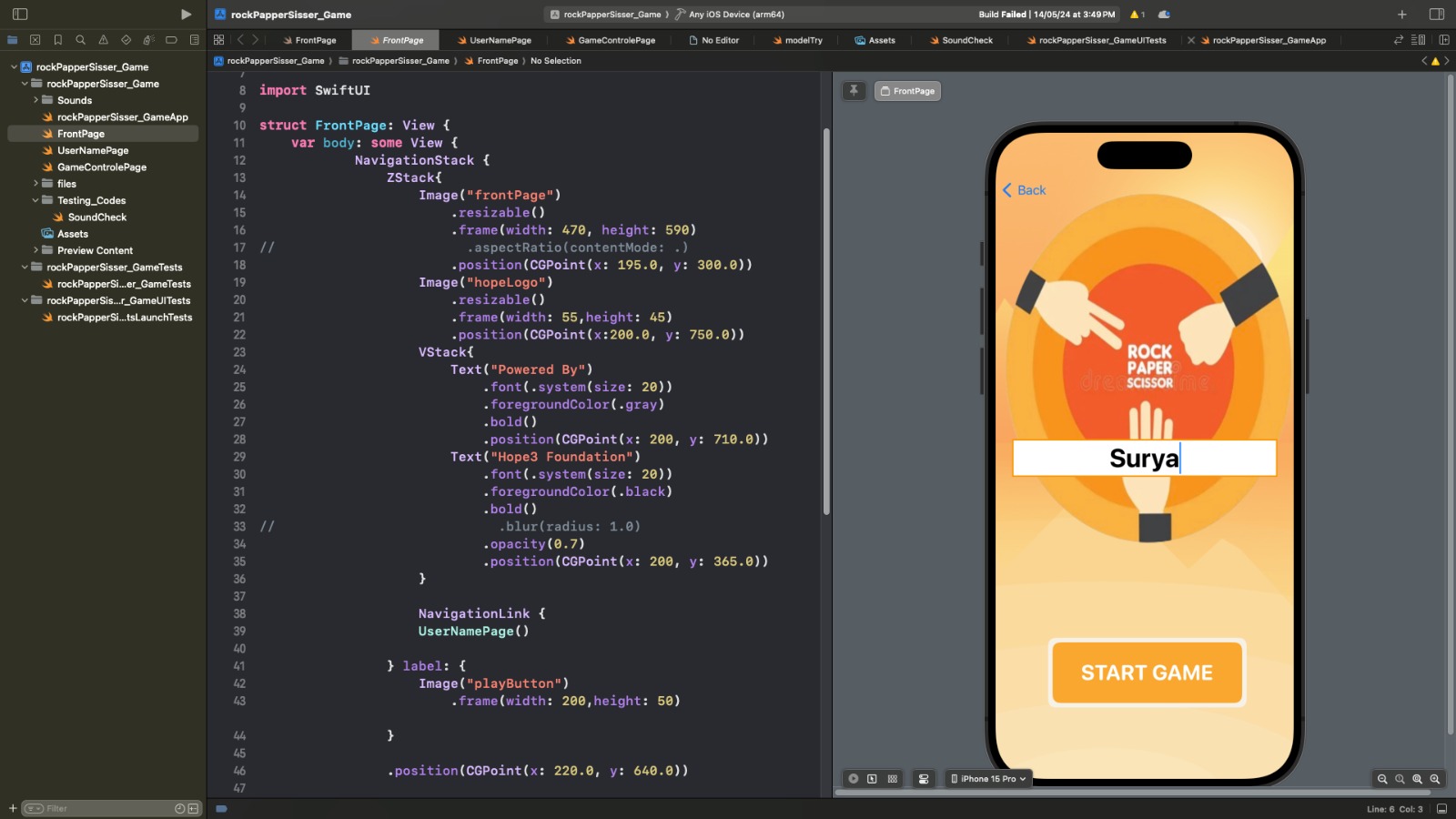Collapse the Testing_Codes folder

(x=35, y=200)
